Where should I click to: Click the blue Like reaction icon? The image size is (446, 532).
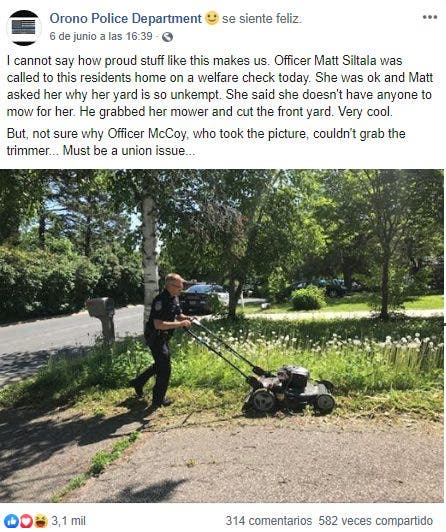point(11,521)
